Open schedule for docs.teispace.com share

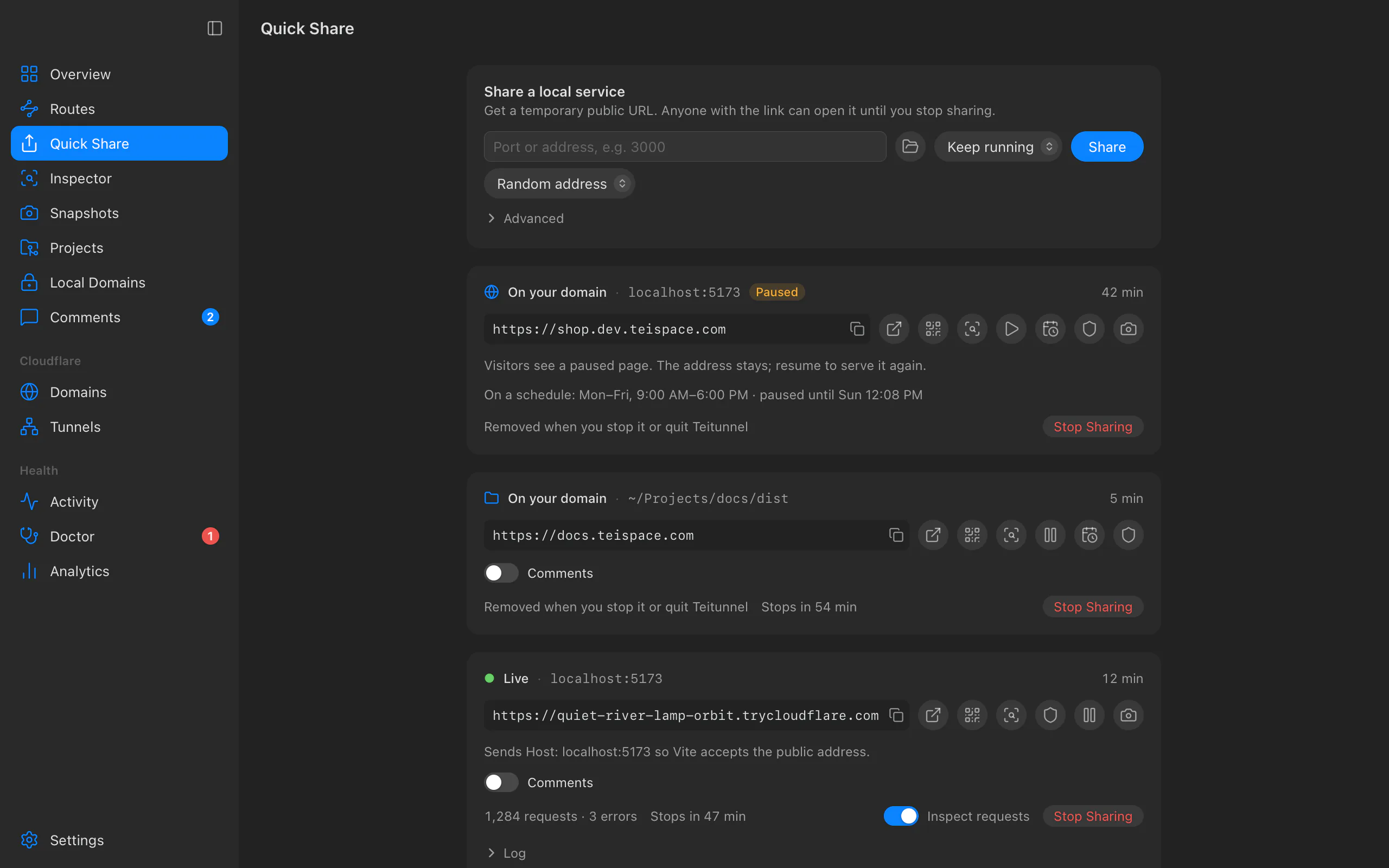click(1089, 535)
